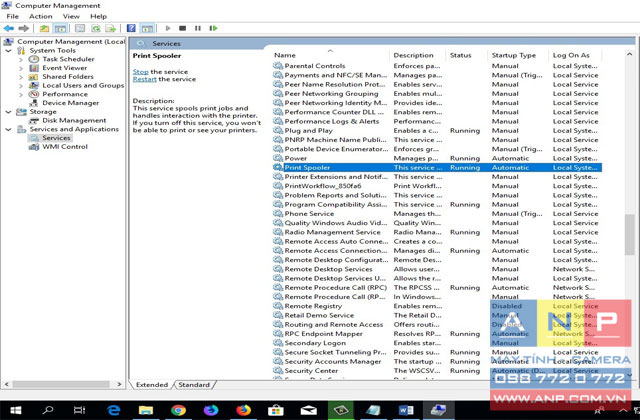Select the Phone Service row
The height and width of the screenshot is (420, 640).
point(437,213)
